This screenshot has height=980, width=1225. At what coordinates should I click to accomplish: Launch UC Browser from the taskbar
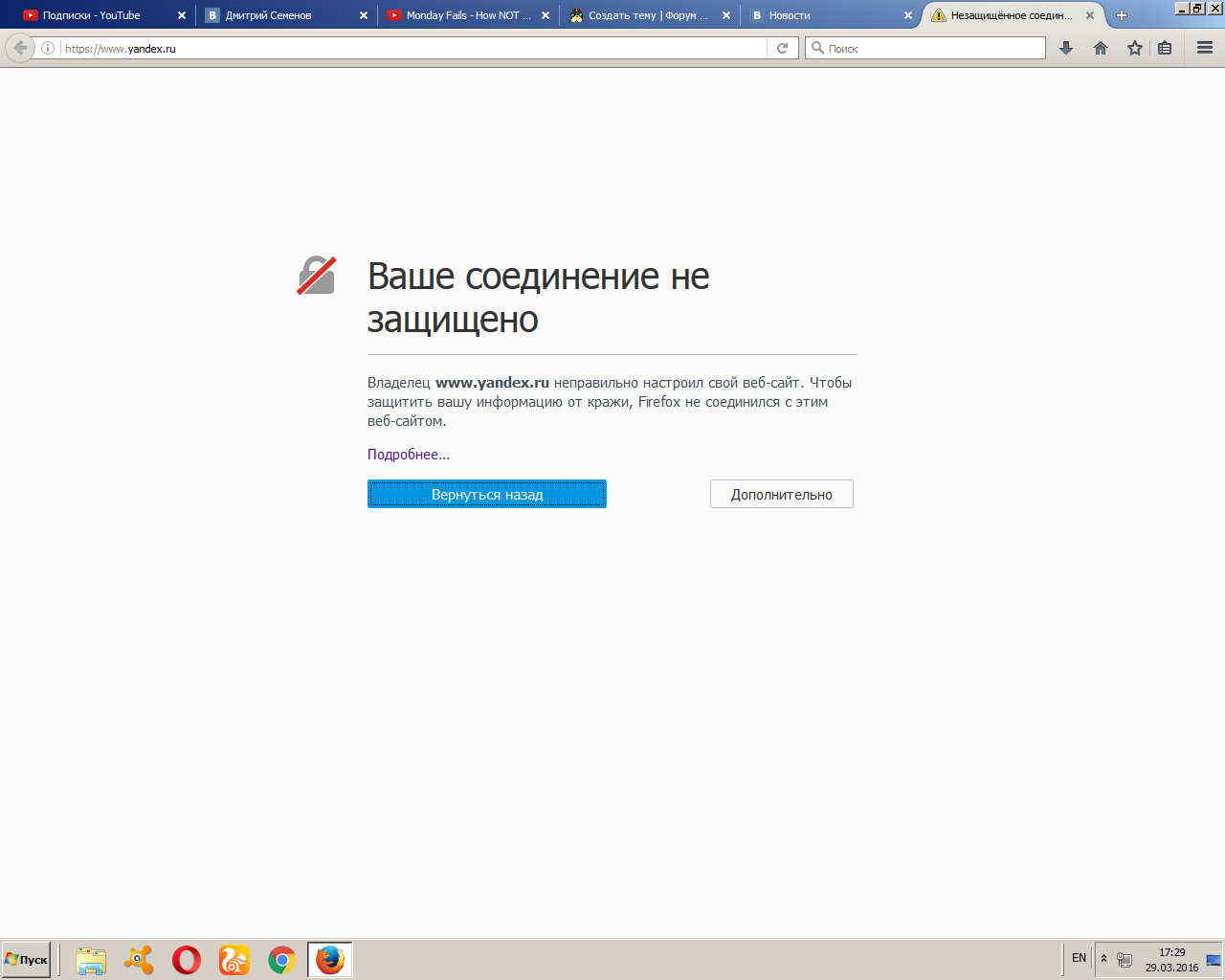[234, 960]
